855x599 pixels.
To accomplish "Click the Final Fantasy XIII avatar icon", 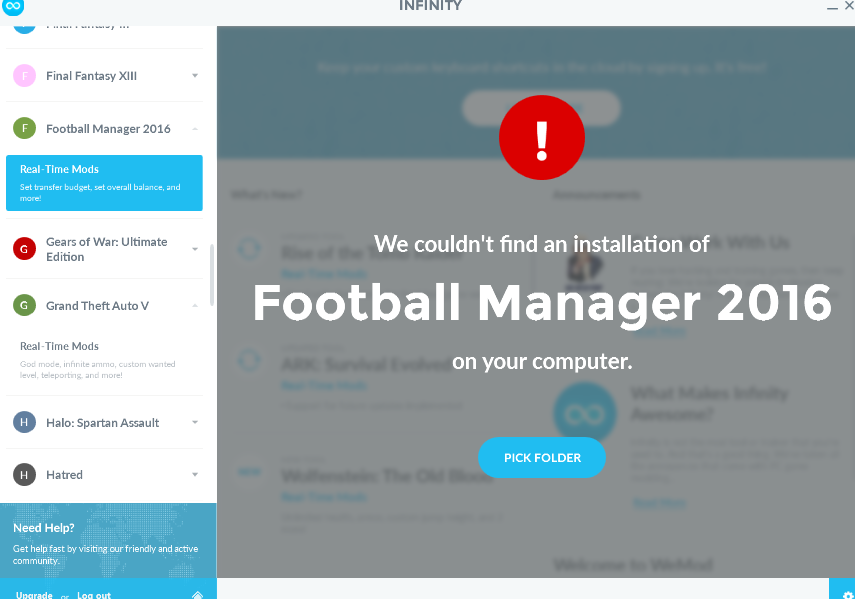I will click(25, 76).
